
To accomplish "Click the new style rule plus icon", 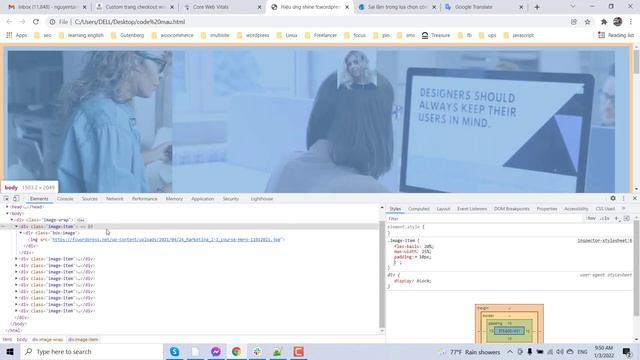I will click(616, 219).
